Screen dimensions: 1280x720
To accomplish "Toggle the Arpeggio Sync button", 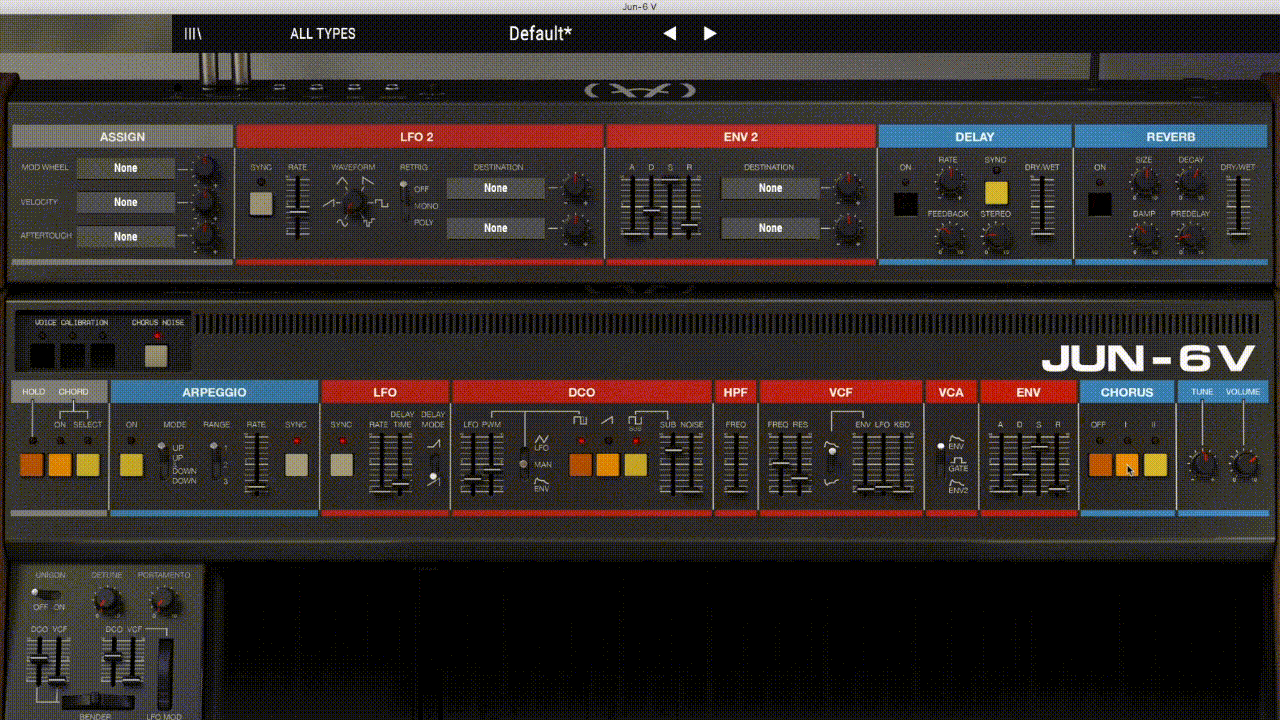I will [297, 465].
